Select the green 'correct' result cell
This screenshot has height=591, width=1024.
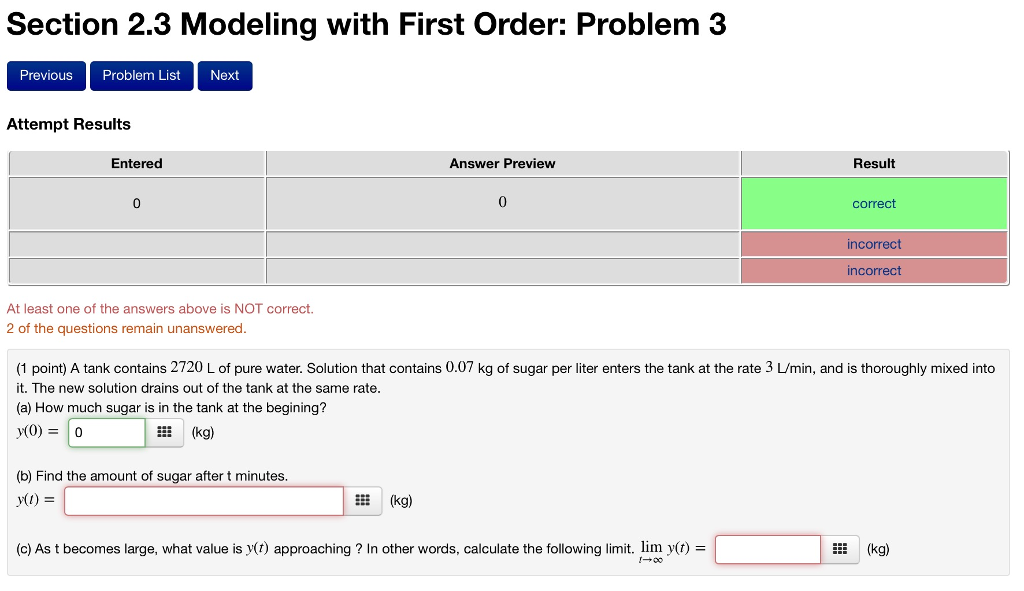coord(873,203)
